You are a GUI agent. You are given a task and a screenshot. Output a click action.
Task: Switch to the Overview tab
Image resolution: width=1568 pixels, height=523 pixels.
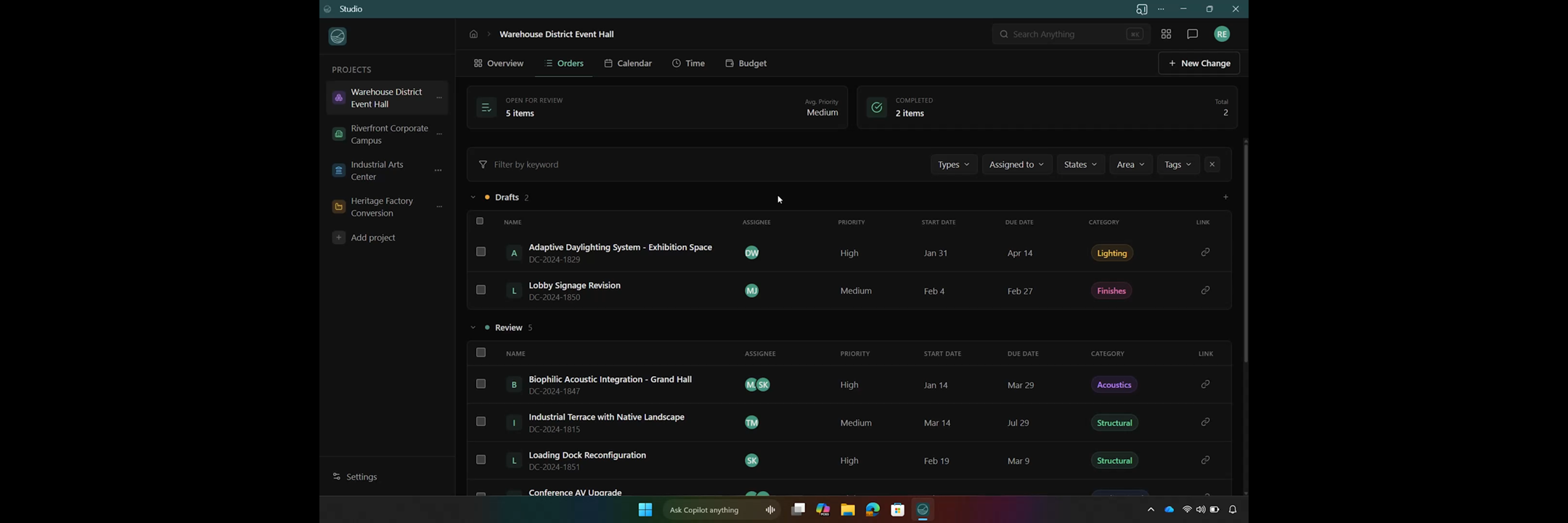[499, 63]
